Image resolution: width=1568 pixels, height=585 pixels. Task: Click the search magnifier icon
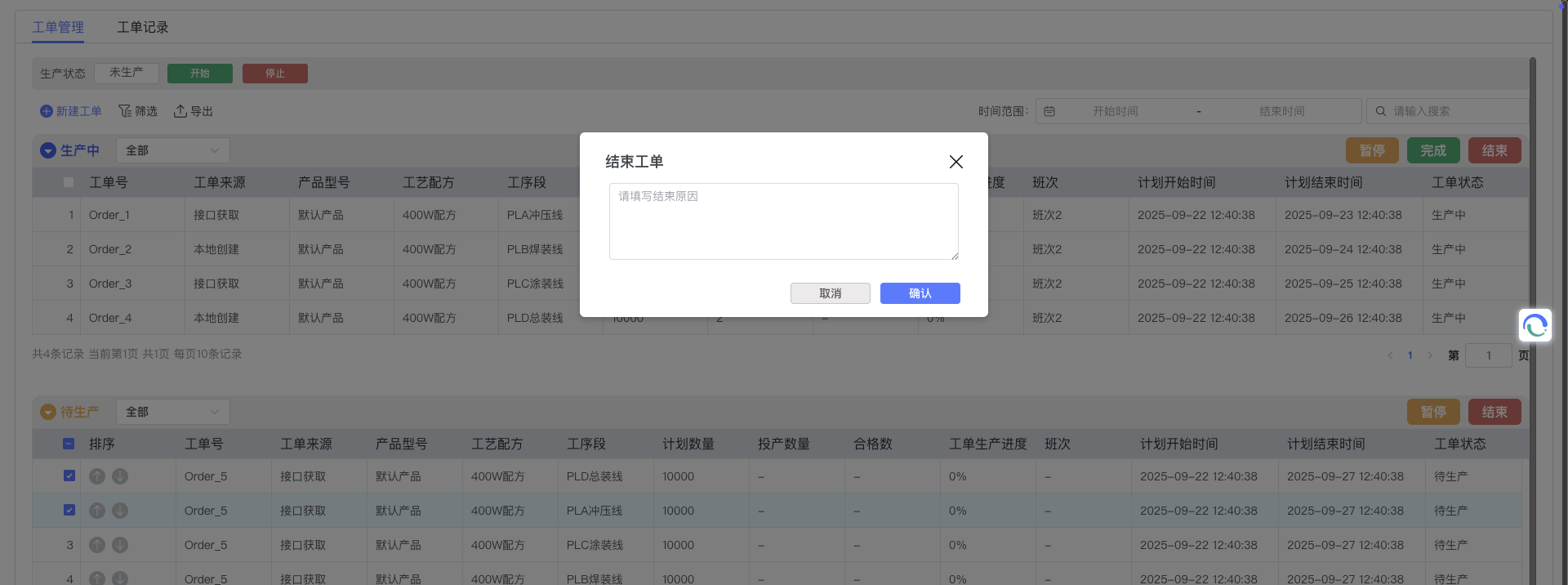[x=1381, y=111]
